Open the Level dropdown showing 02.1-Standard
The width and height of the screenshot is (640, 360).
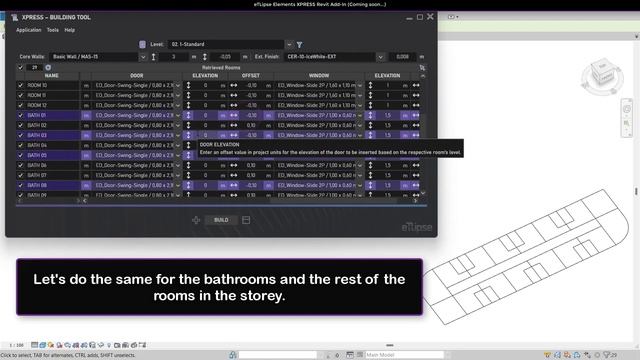click(x=289, y=44)
